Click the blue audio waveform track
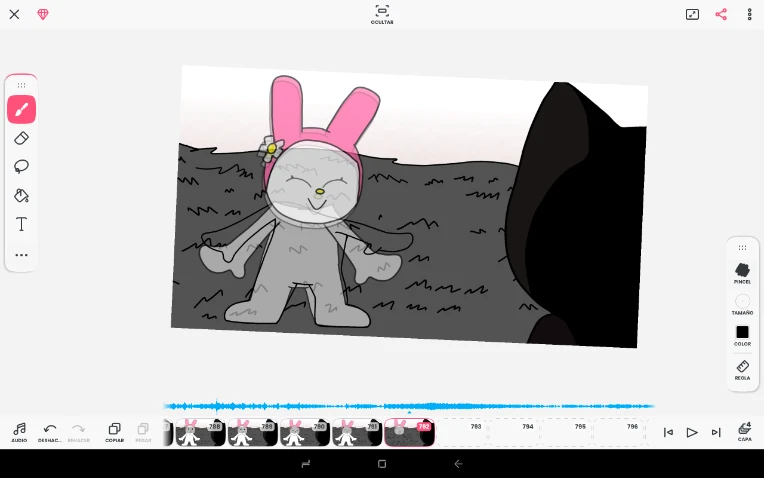 [409, 406]
